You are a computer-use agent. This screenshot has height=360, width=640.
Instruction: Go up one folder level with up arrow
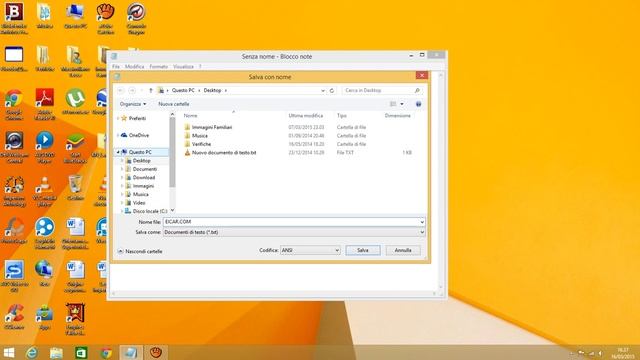point(151,90)
